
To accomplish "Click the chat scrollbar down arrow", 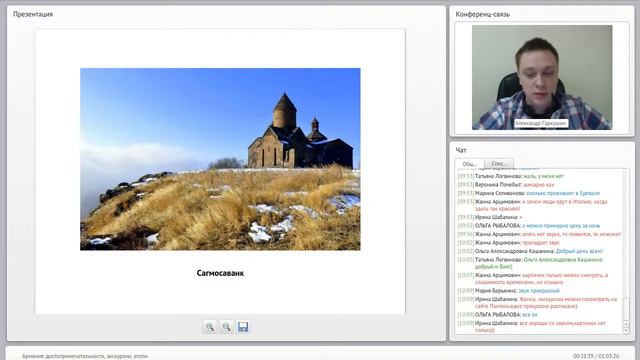I will [x=626, y=331].
